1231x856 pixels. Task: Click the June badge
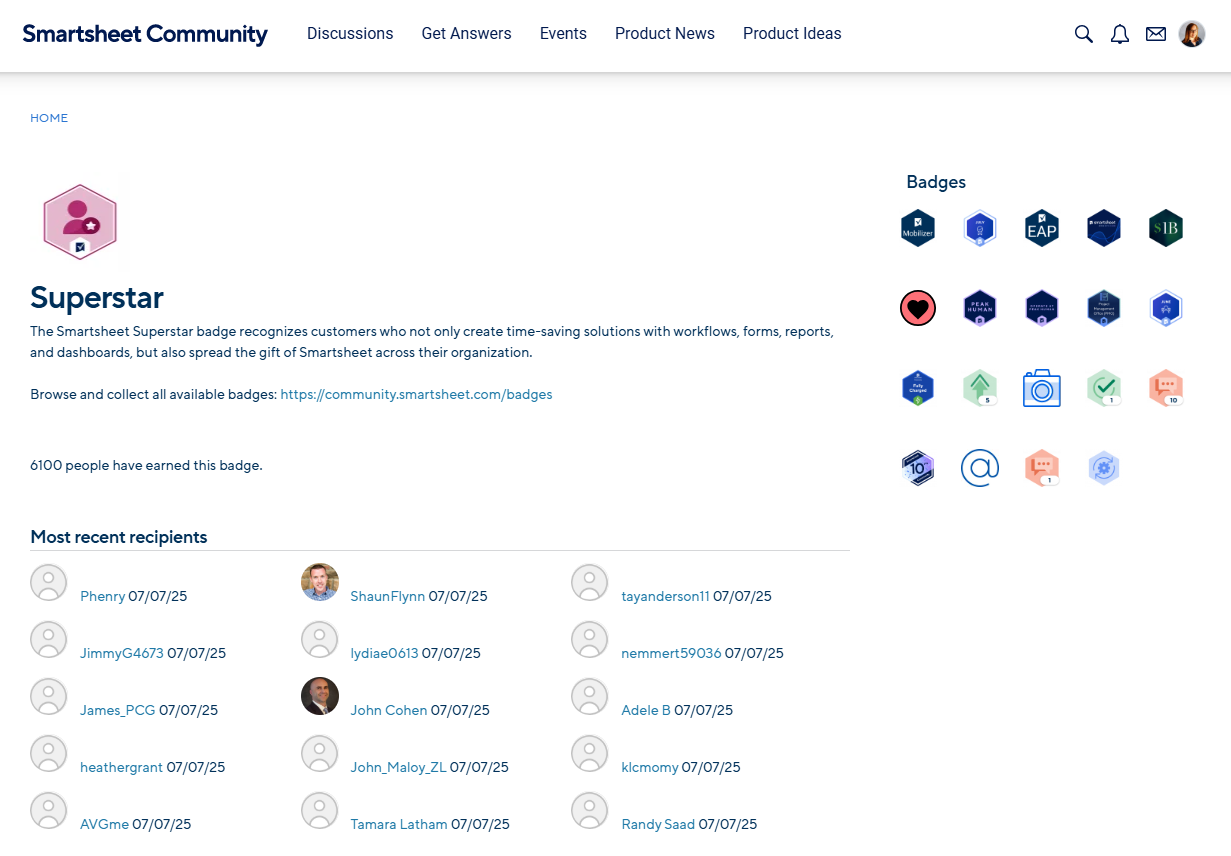(x=1166, y=308)
